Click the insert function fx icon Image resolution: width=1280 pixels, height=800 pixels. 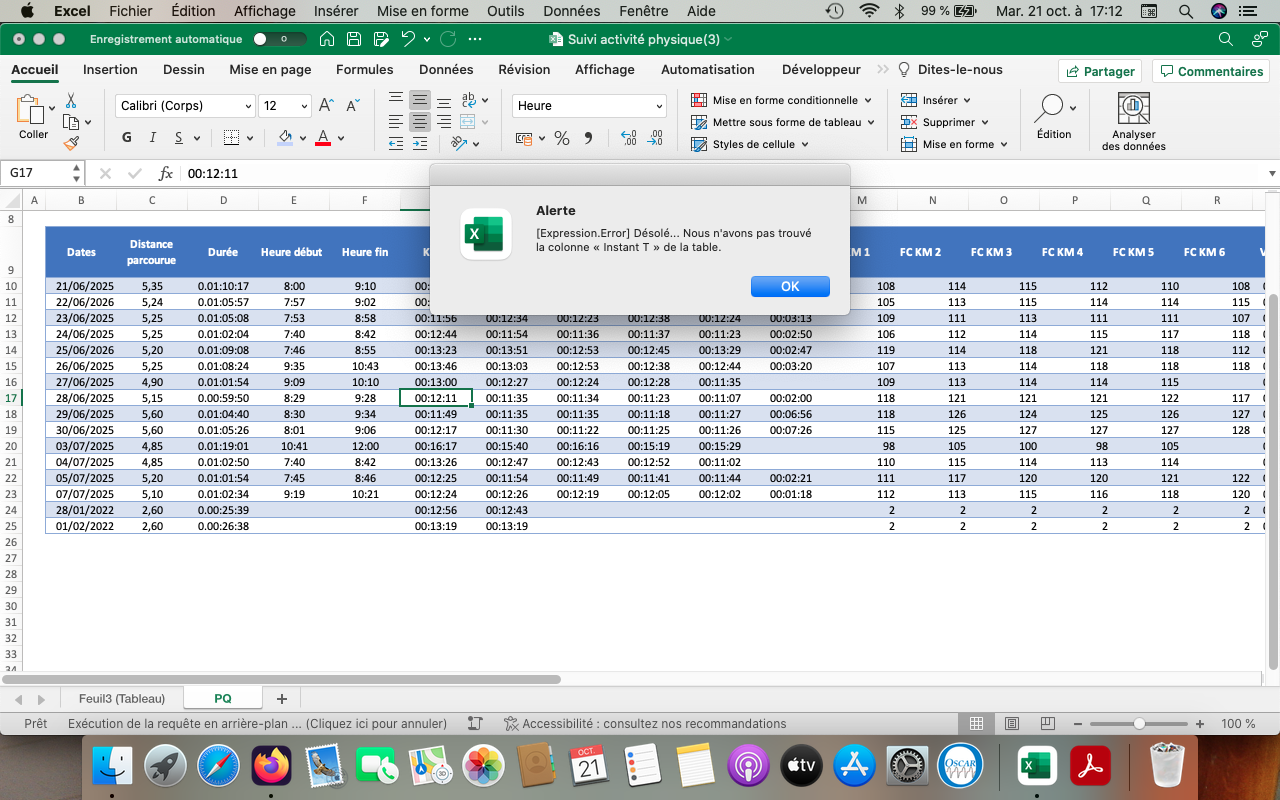click(166, 173)
